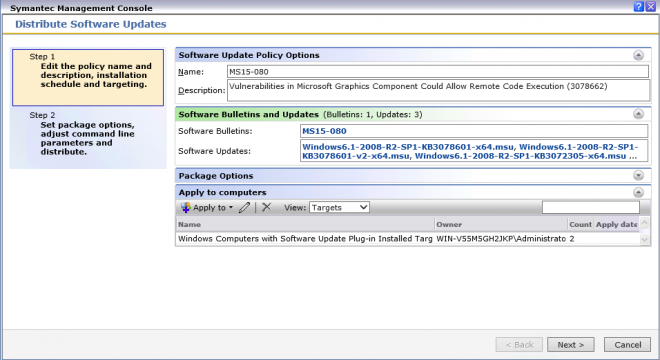Click the Software Updates: label
660x360 pixels.
[x=214, y=151]
